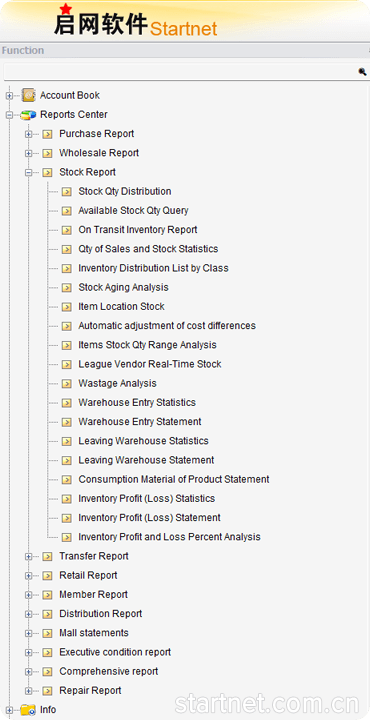Click the Info folder icon
This screenshot has width=370, height=720.
click(x=28, y=710)
